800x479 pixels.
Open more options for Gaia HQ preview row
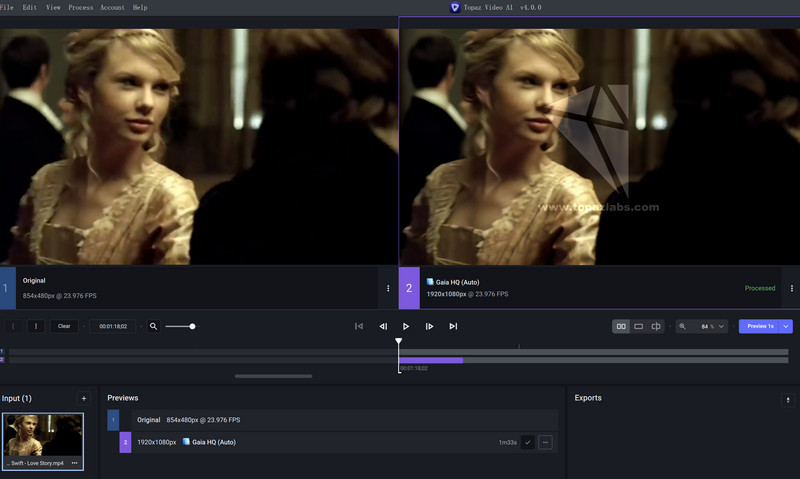tap(545, 443)
